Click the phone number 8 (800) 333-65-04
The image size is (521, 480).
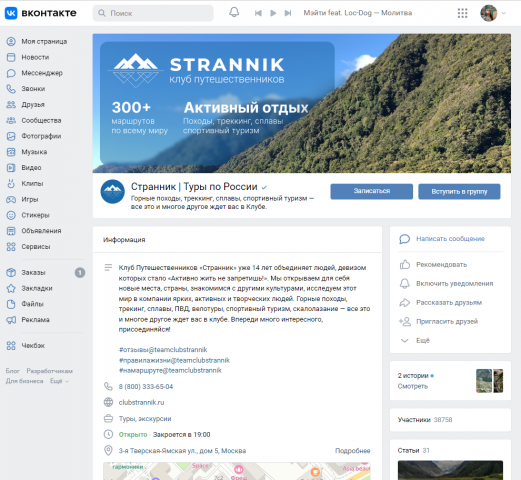[x=146, y=387]
